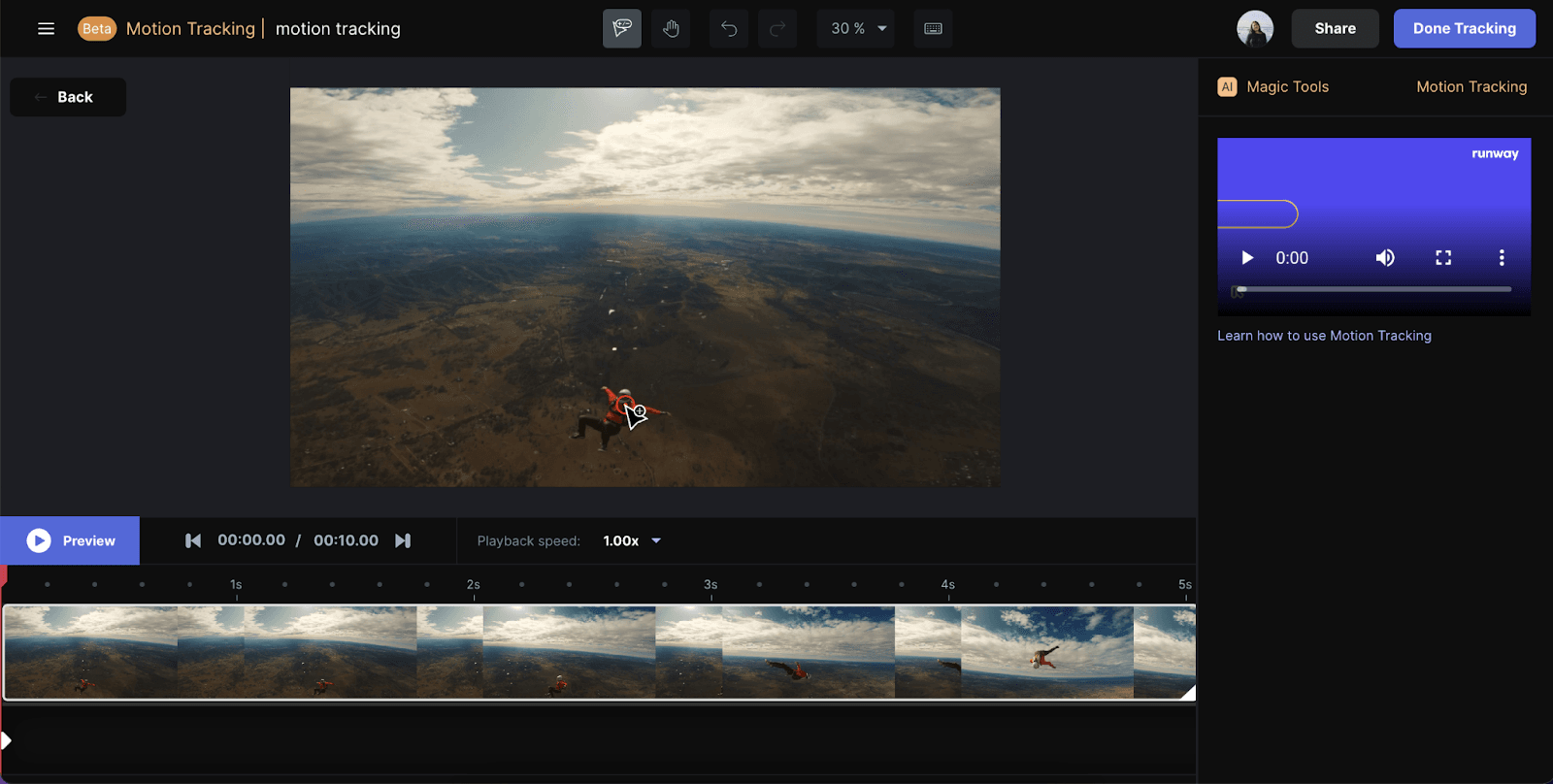
Task: Click the tracker point on the skydiver
Action: pos(626,406)
